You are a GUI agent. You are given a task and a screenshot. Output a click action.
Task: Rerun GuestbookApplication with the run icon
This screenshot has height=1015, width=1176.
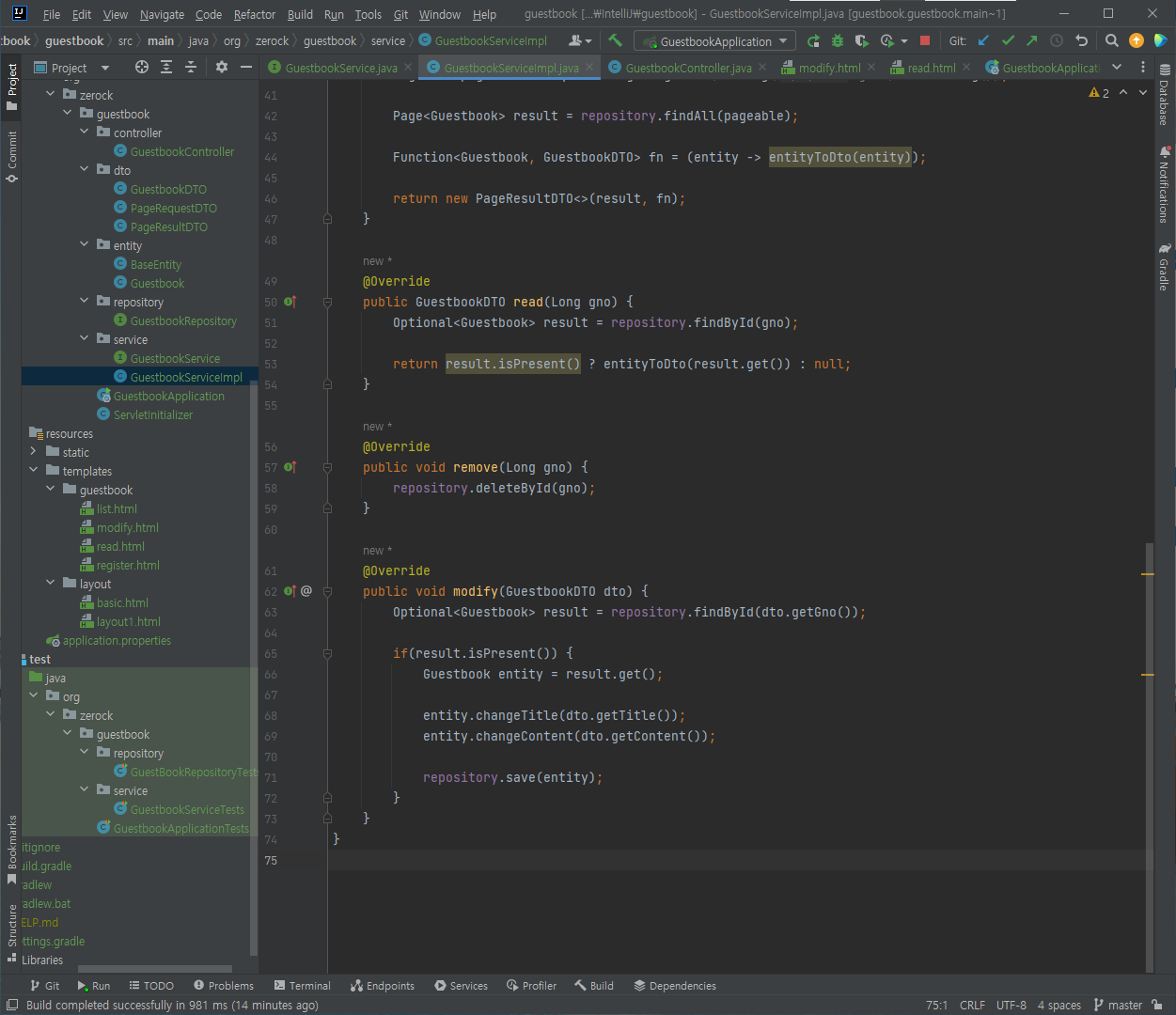(813, 40)
